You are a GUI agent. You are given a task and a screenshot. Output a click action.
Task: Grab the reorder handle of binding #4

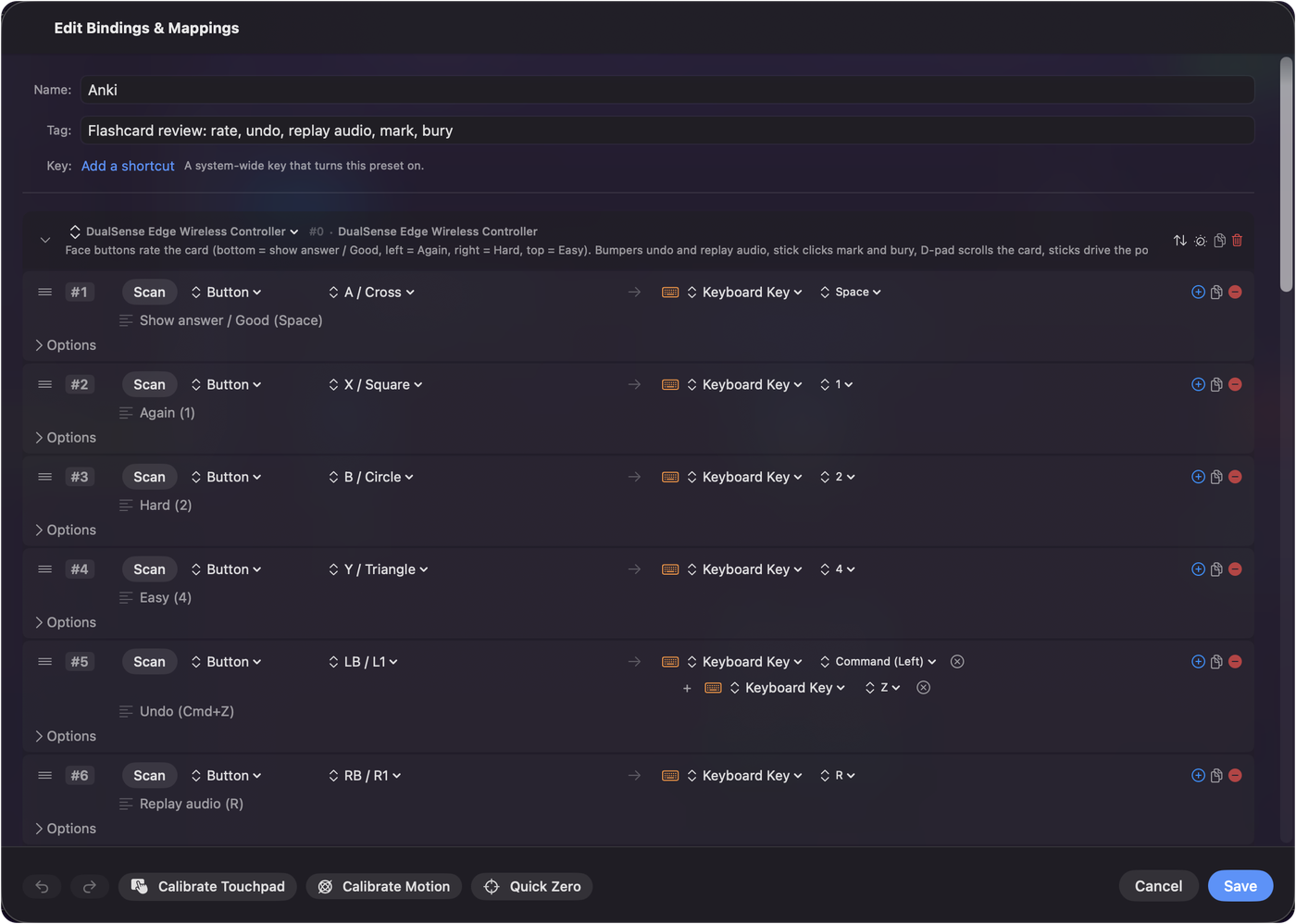click(44, 569)
